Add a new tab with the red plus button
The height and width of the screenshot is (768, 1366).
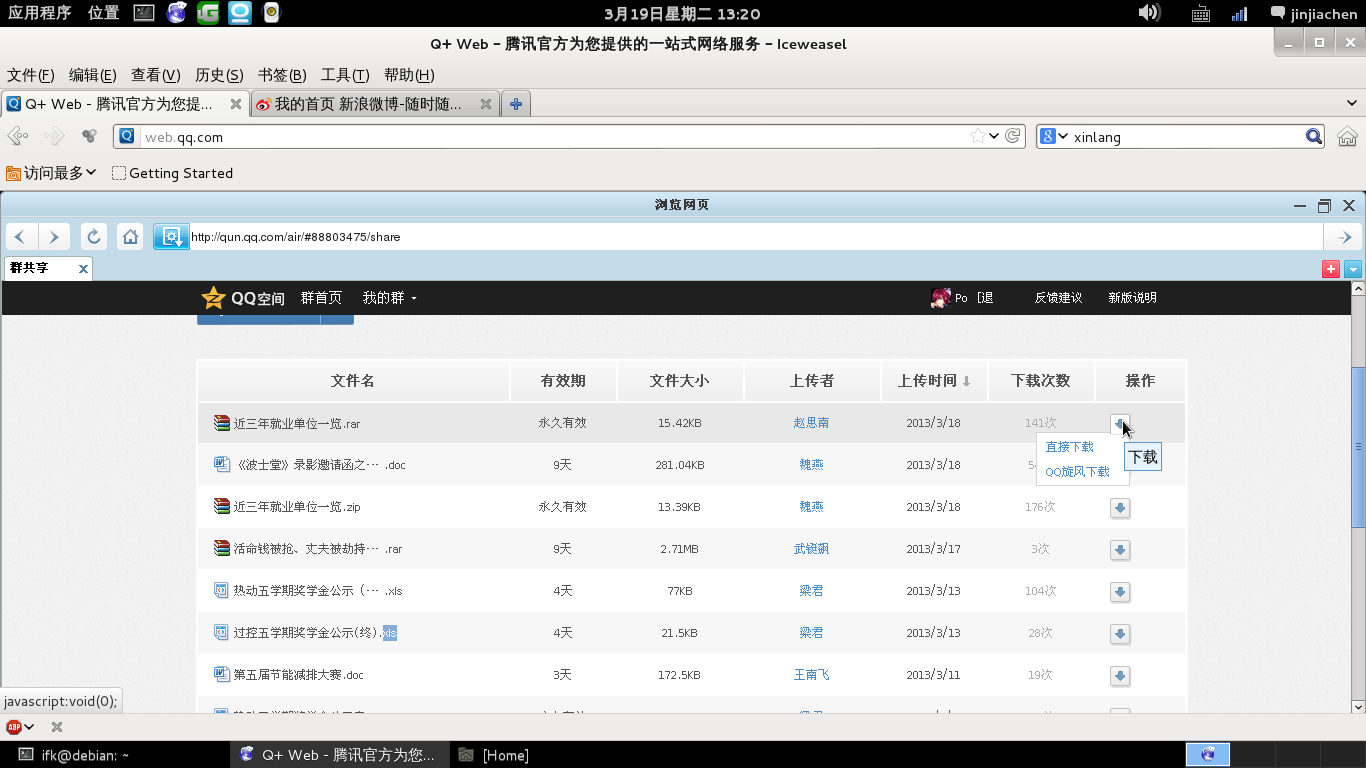[x=1330, y=268]
